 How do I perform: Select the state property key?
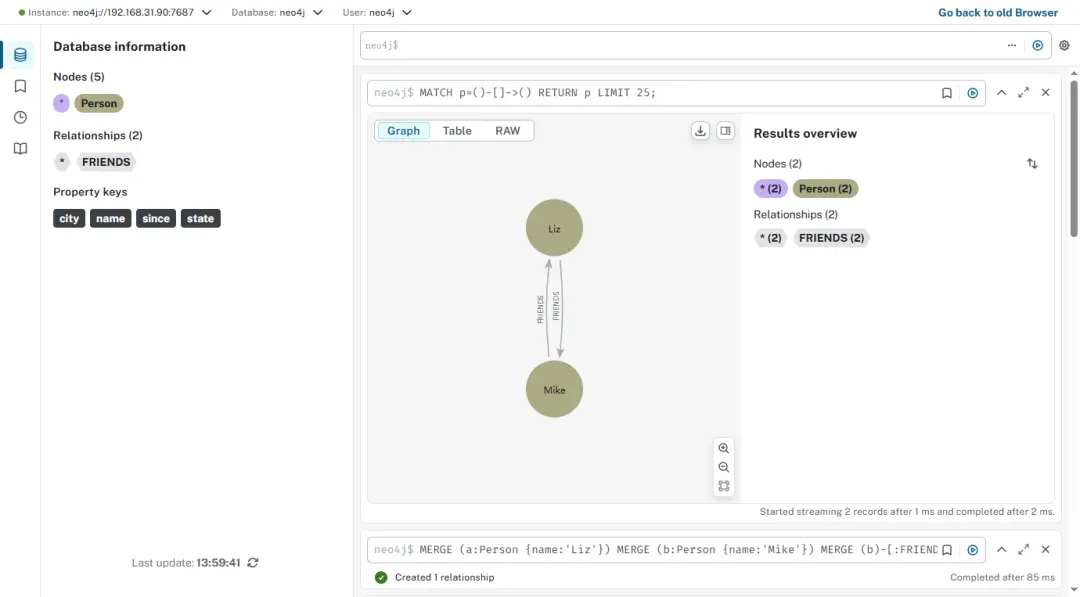click(x=200, y=218)
